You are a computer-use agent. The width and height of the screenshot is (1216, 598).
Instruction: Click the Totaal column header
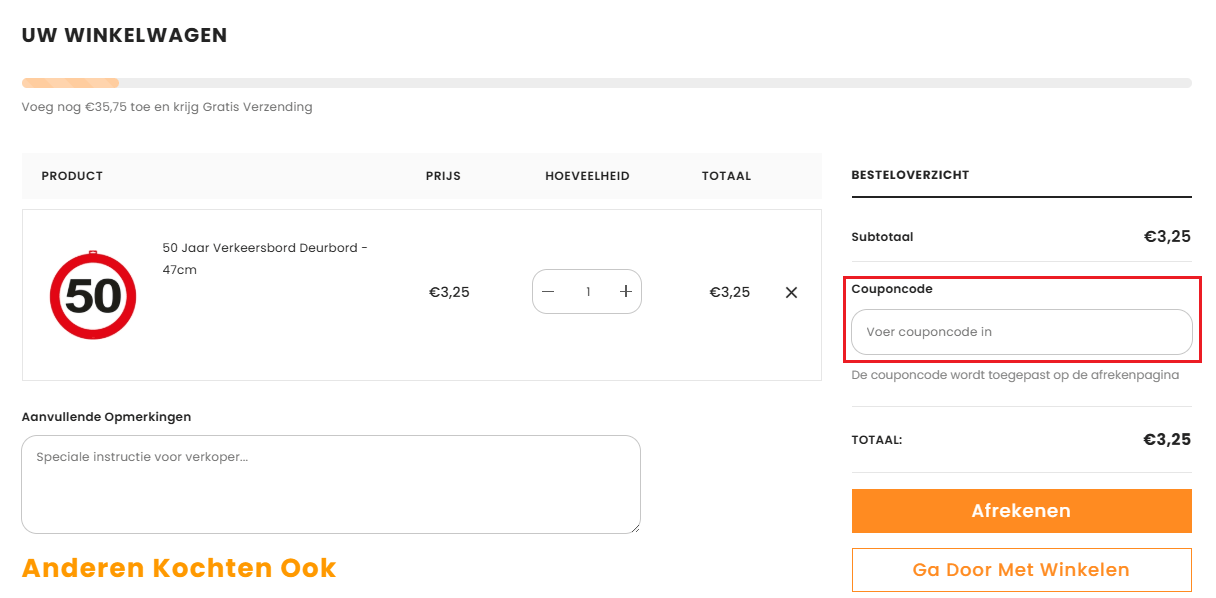coord(726,176)
